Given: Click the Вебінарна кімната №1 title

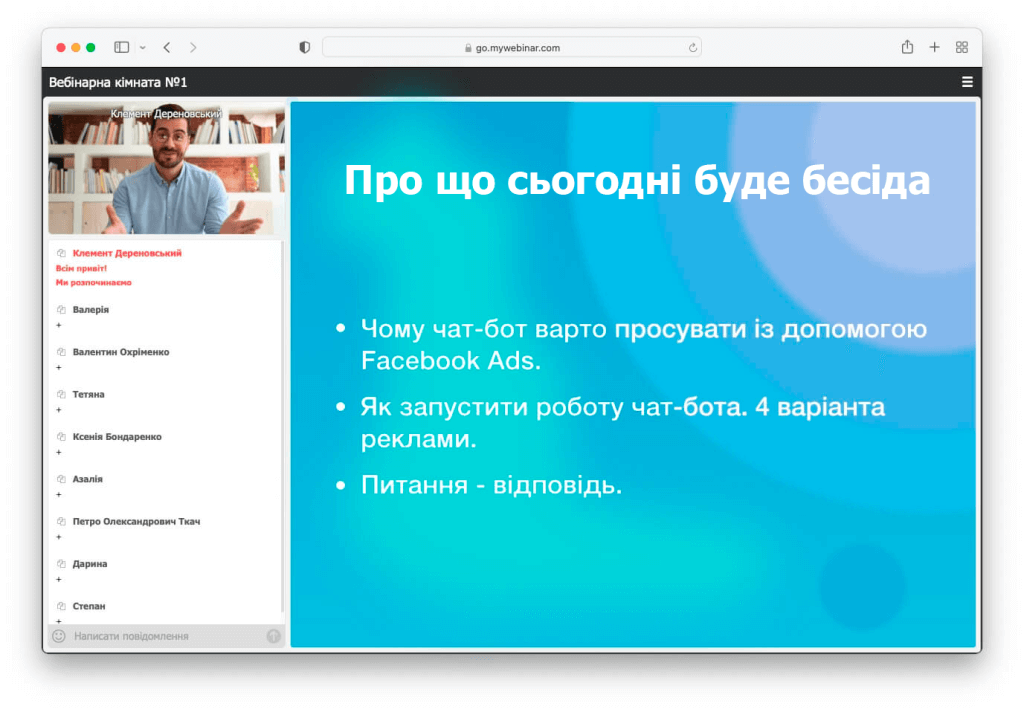Looking at the screenshot, I should [x=118, y=82].
